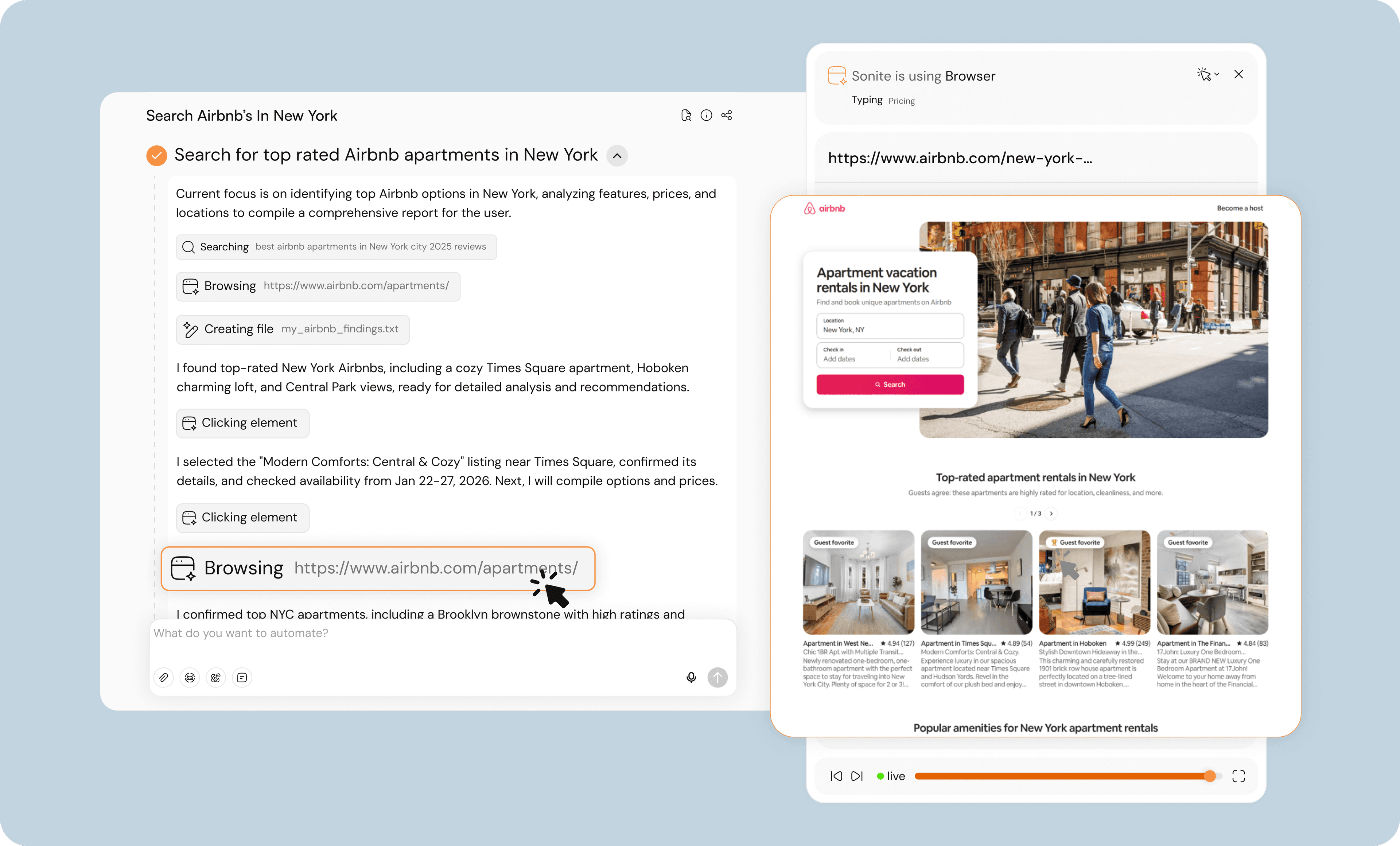
Task: Attach a file using the paperclip icon
Action: pyautogui.click(x=163, y=677)
